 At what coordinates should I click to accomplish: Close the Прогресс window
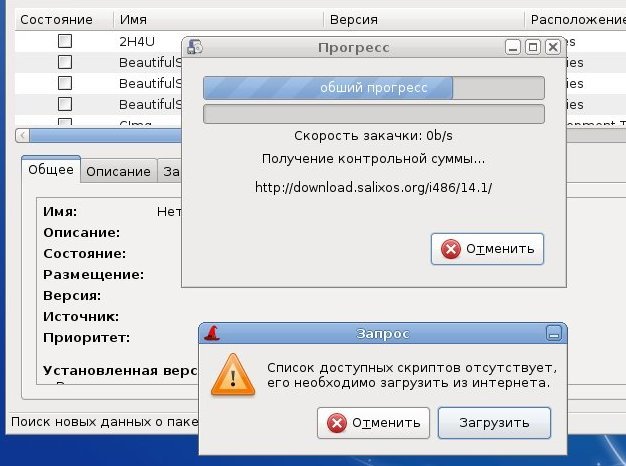point(553,48)
